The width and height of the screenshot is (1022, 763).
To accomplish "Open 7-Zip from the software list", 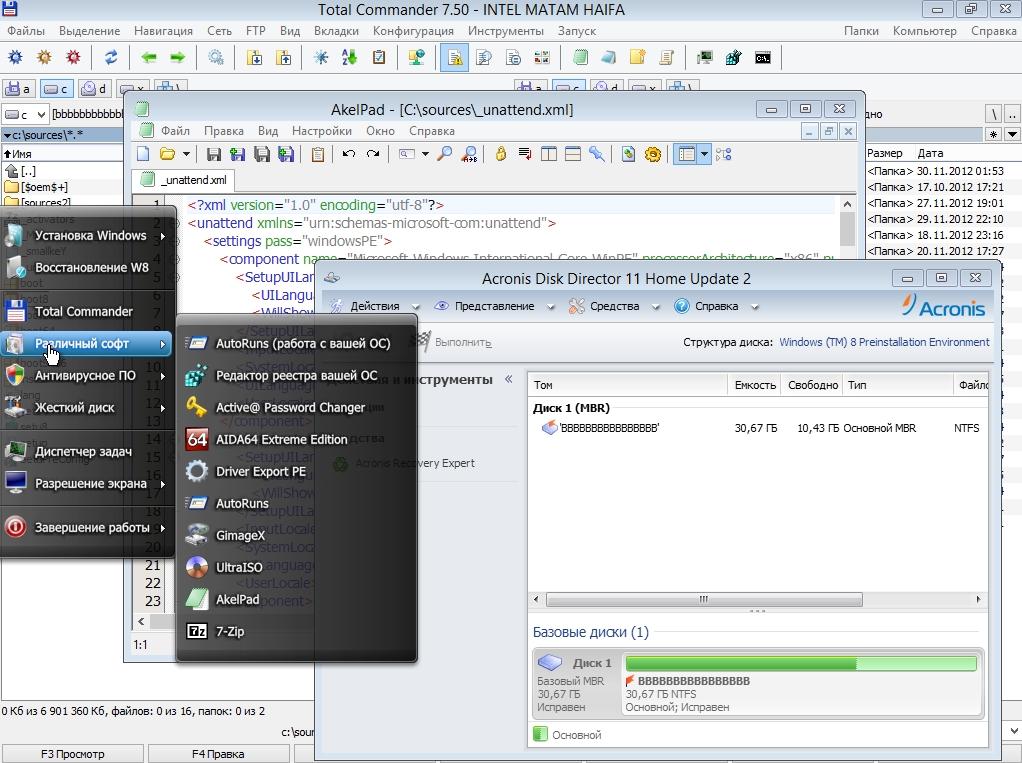I will point(229,631).
